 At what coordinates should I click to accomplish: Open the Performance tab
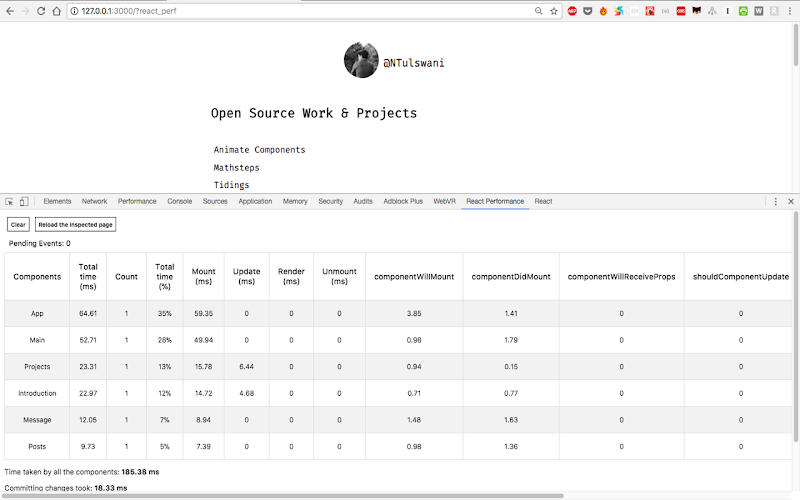pyautogui.click(x=137, y=202)
